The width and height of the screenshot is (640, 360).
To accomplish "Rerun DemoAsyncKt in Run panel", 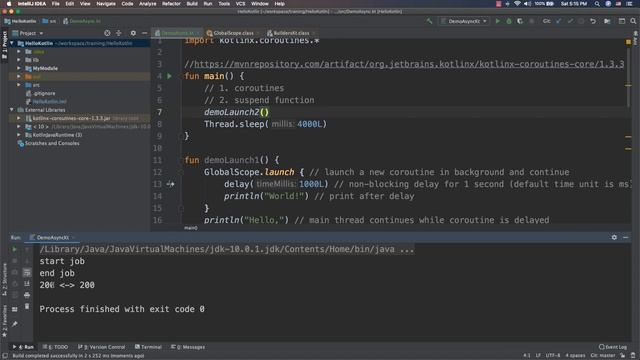I will click(x=15, y=249).
